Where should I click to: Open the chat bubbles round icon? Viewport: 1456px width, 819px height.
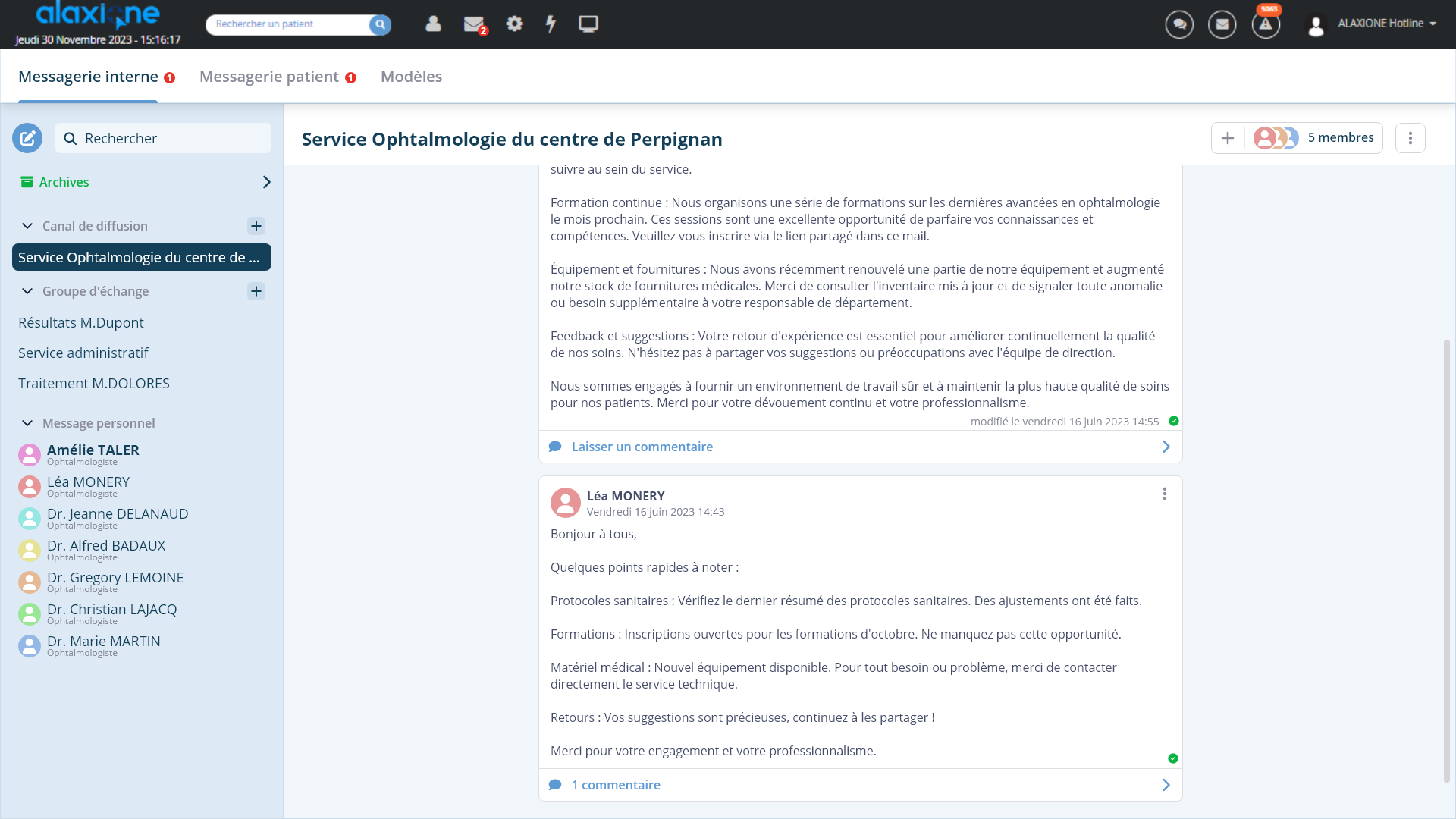[x=1179, y=24]
